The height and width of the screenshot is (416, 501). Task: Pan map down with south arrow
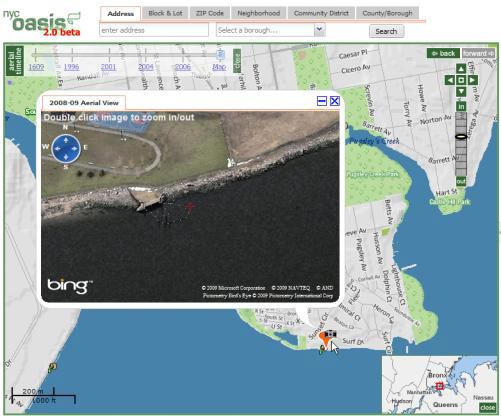(461, 91)
